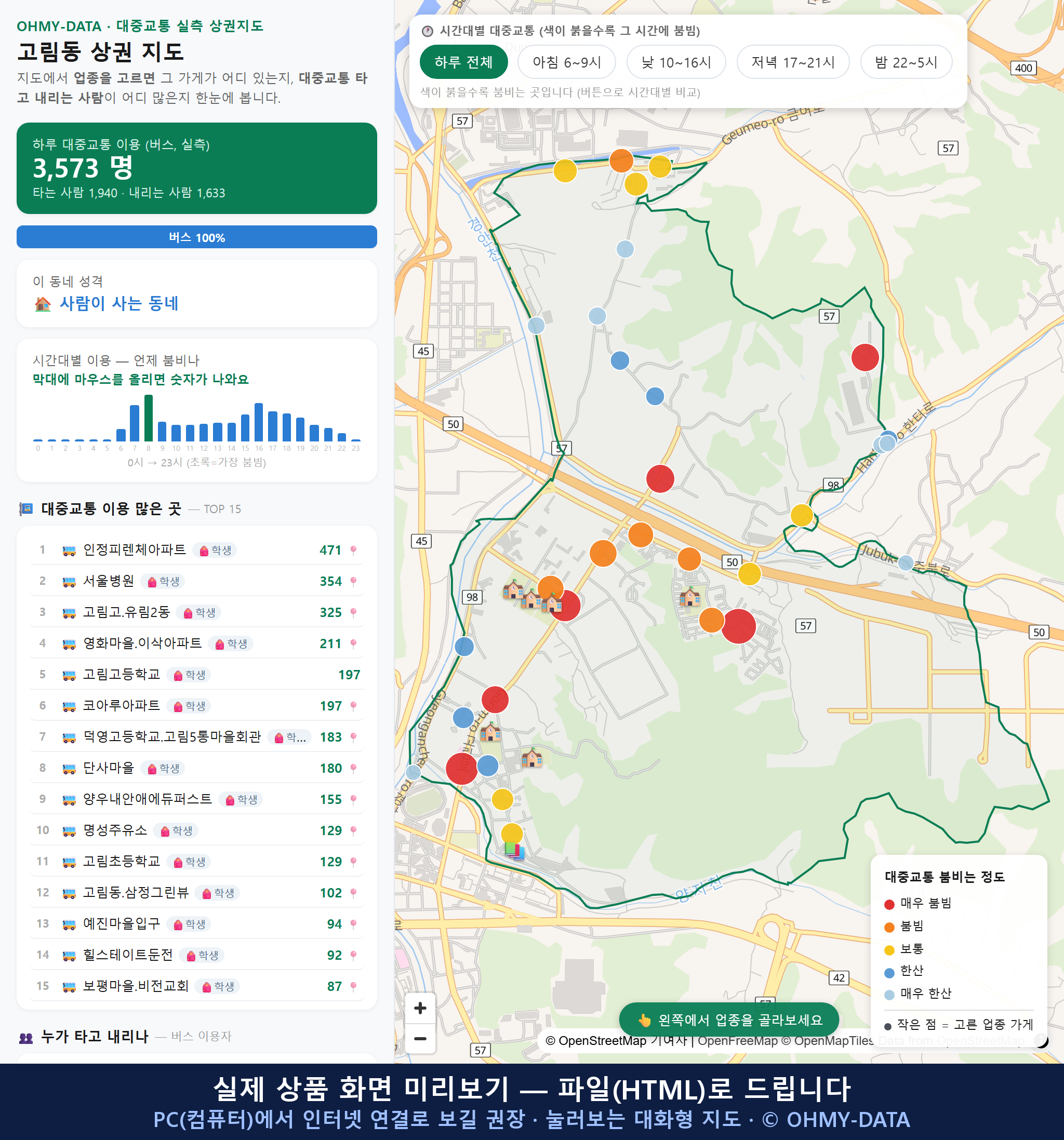Switch to 밤 22~5시 time filter

pos(906,62)
